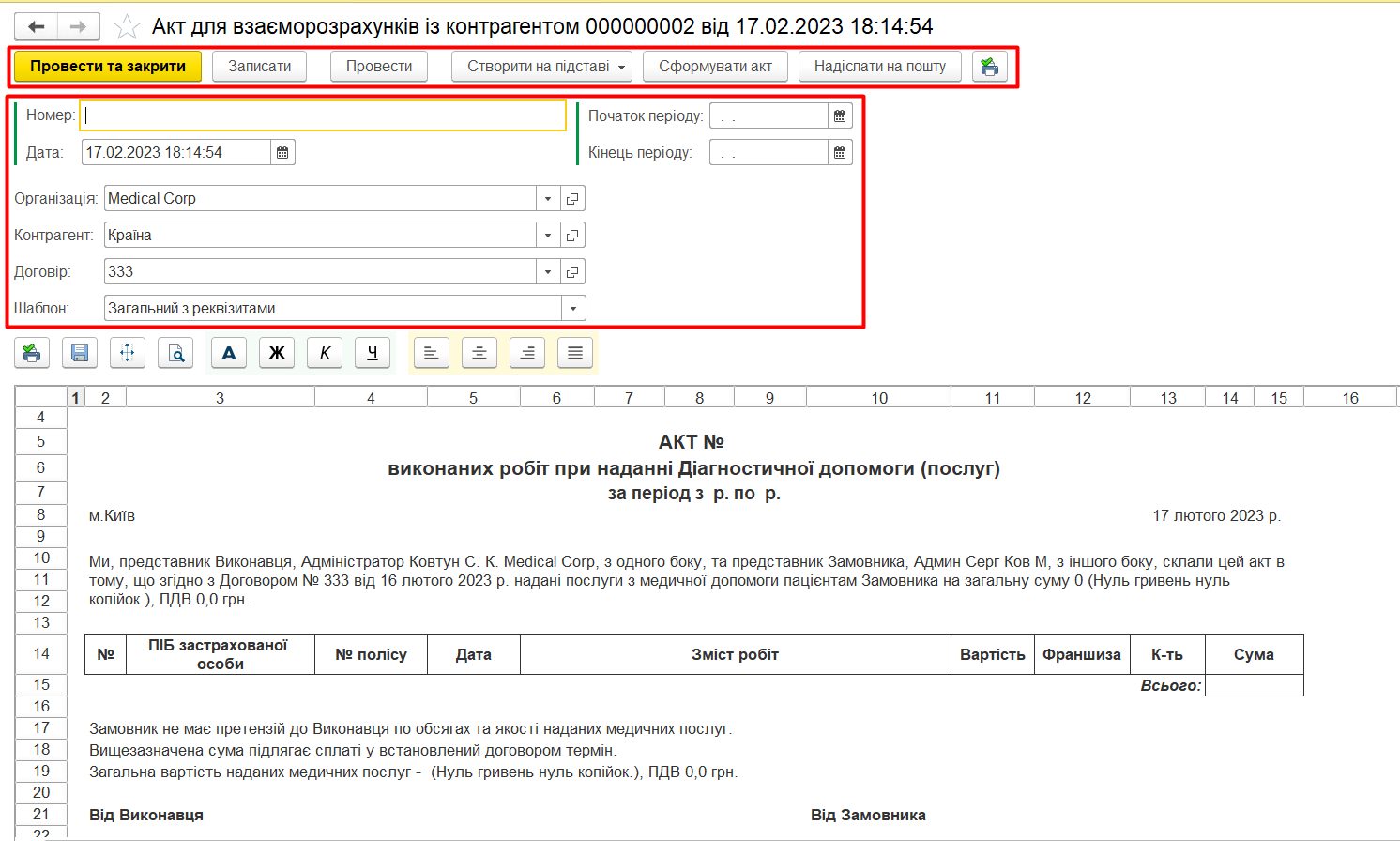Click the save diskette icon in editor toolbar
This screenshot has width=1400, height=841.
80,353
